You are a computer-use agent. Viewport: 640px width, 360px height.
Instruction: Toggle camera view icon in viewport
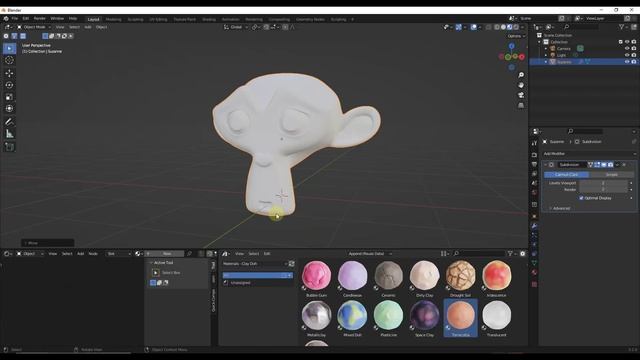point(521,95)
